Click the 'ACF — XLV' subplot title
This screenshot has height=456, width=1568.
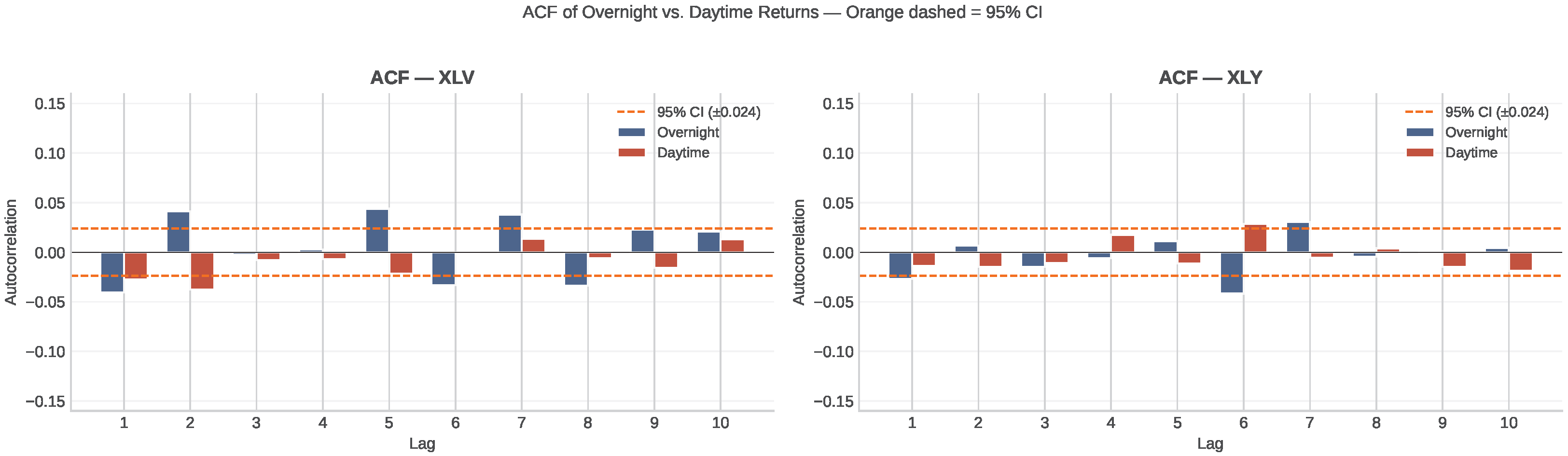click(x=422, y=77)
